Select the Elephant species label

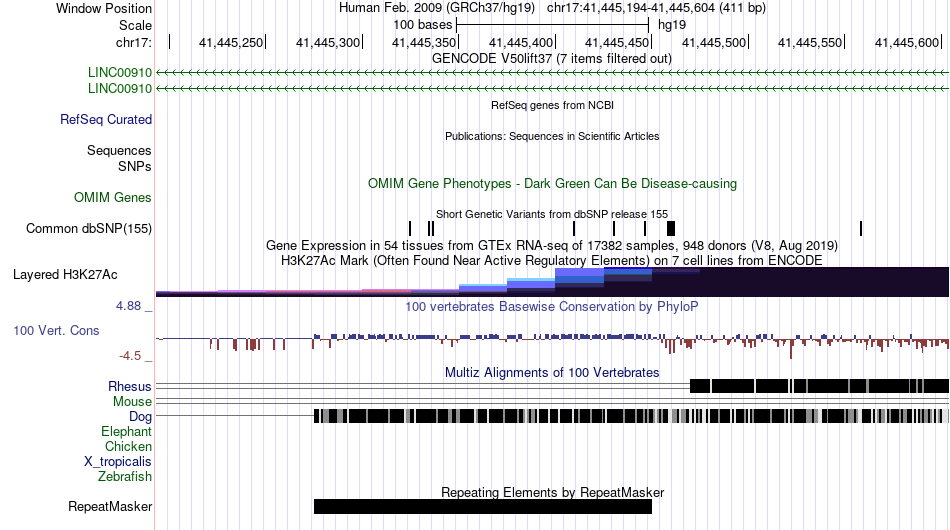(x=127, y=431)
